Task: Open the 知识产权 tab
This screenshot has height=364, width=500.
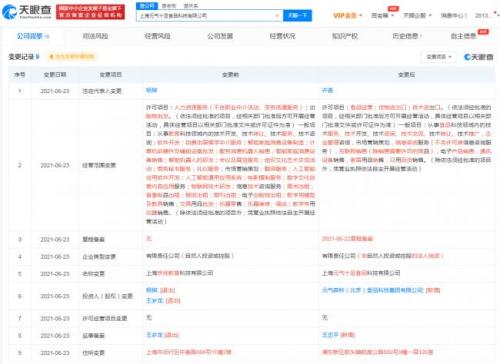Action: point(345,36)
